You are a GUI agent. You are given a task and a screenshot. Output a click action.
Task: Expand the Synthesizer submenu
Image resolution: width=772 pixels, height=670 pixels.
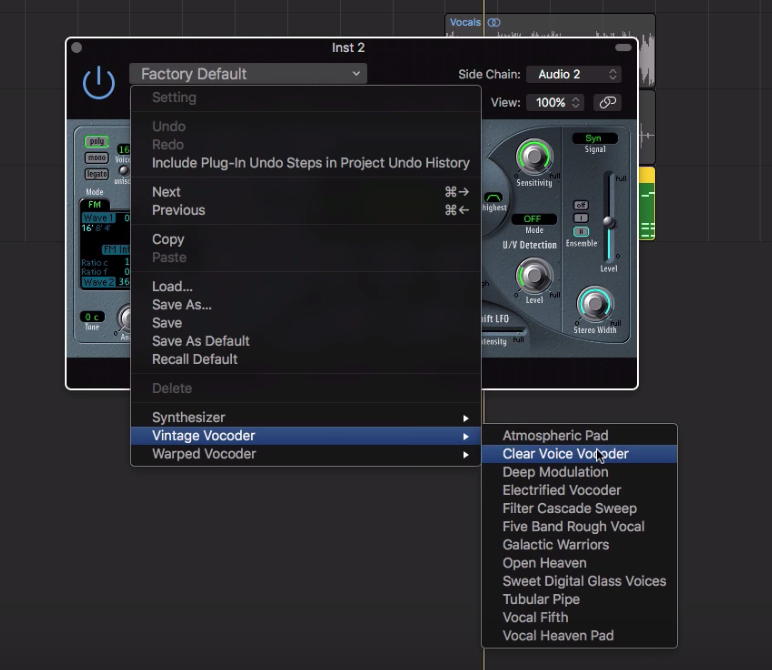tap(306, 417)
